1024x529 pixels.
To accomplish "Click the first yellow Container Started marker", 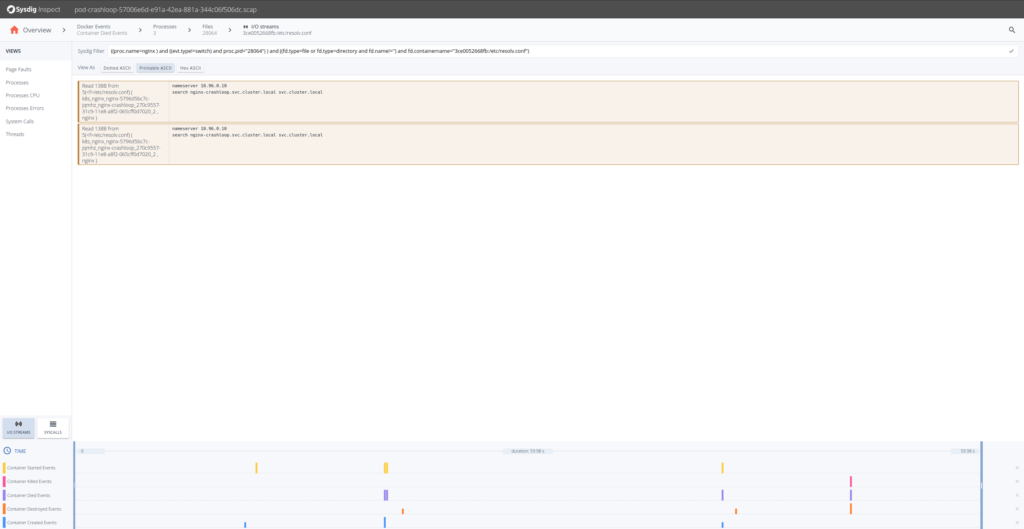I will [x=256, y=468].
